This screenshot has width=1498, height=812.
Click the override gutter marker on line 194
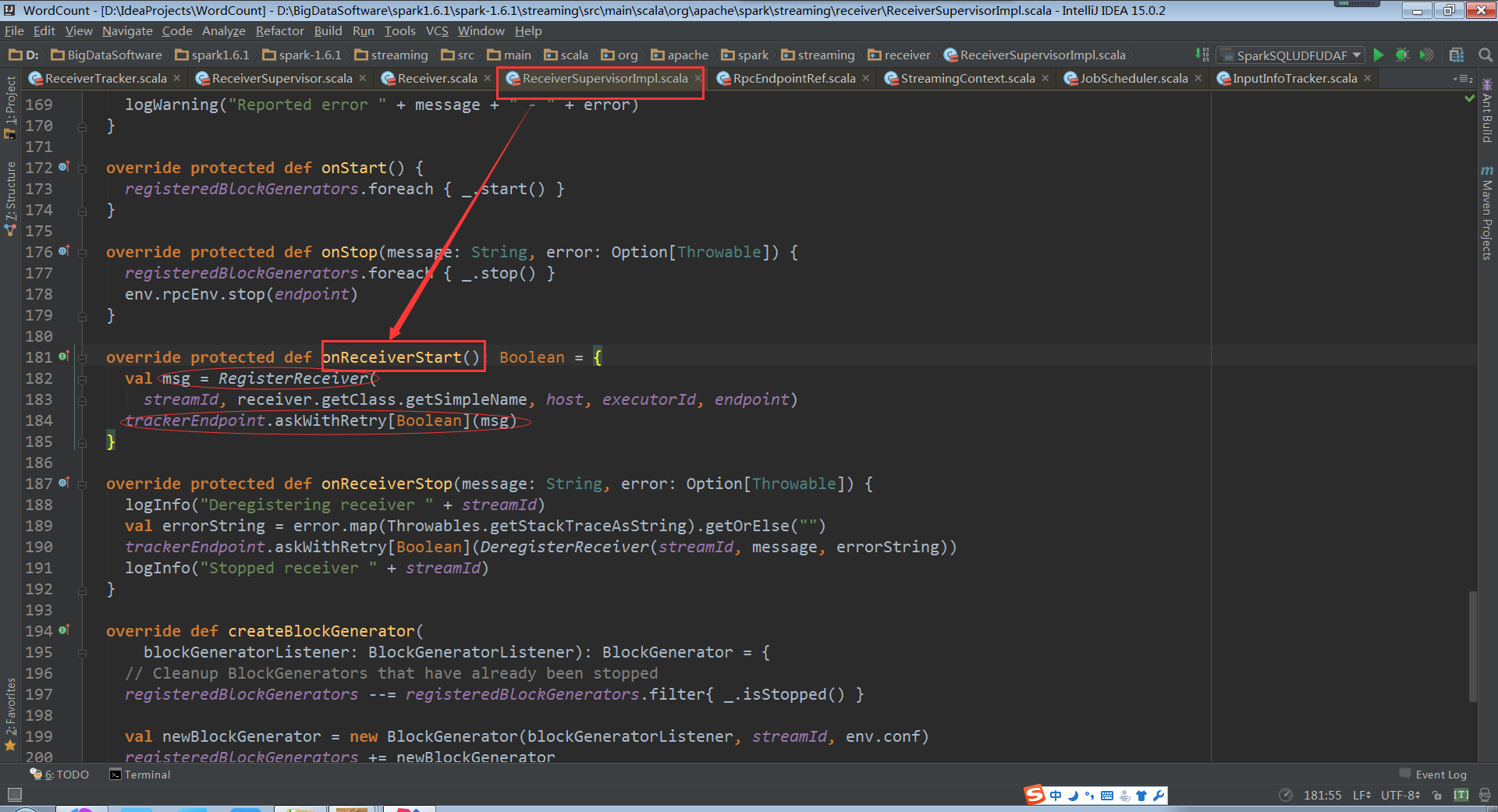pyautogui.click(x=64, y=629)
